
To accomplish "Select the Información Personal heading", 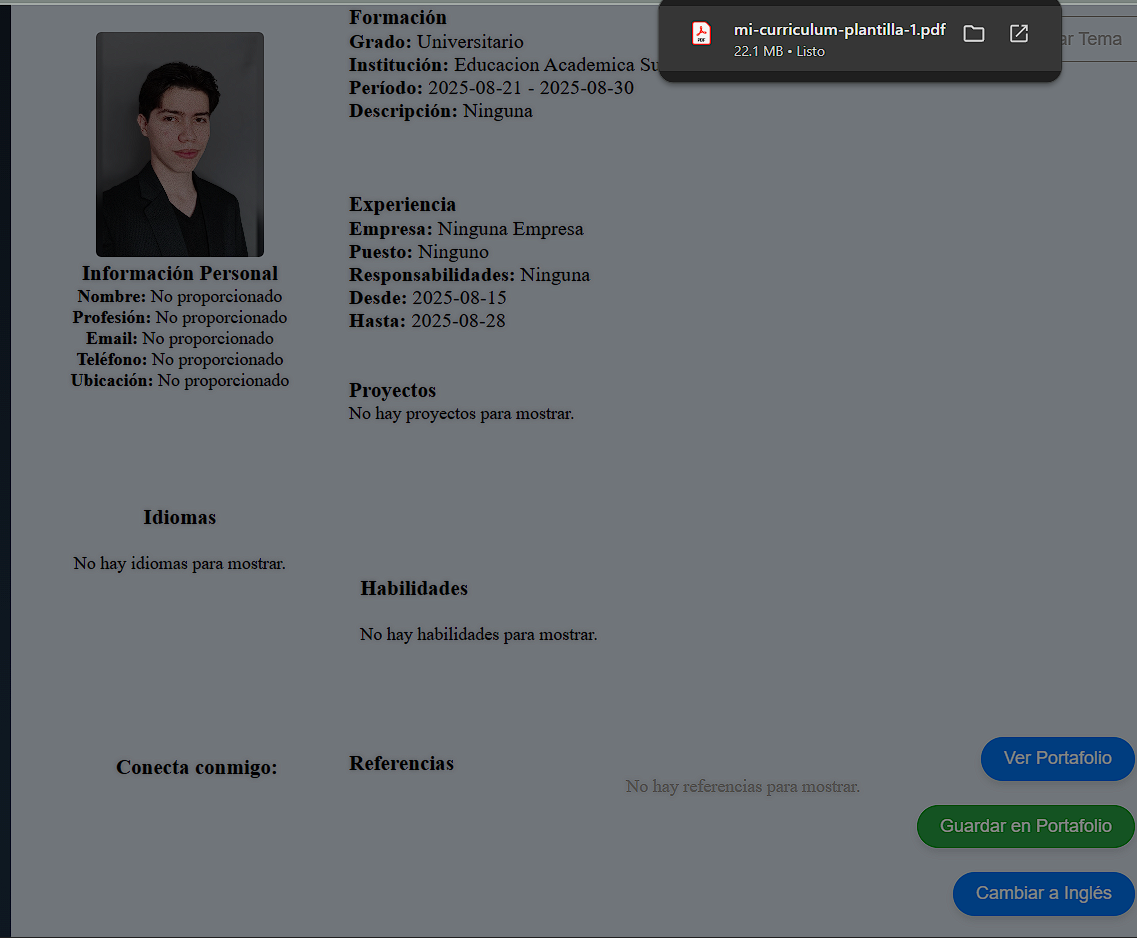I will click(180, 274).
